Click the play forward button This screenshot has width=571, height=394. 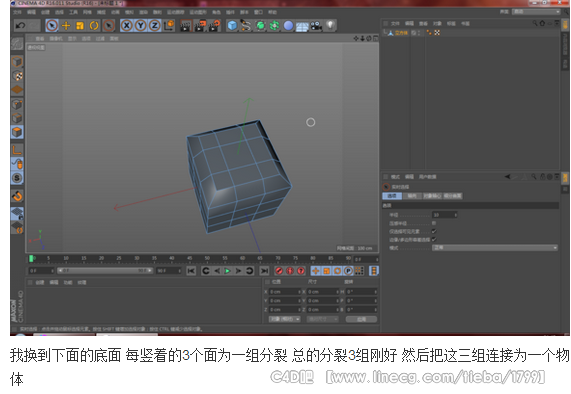pyautogui.click(x=228, y=271)
